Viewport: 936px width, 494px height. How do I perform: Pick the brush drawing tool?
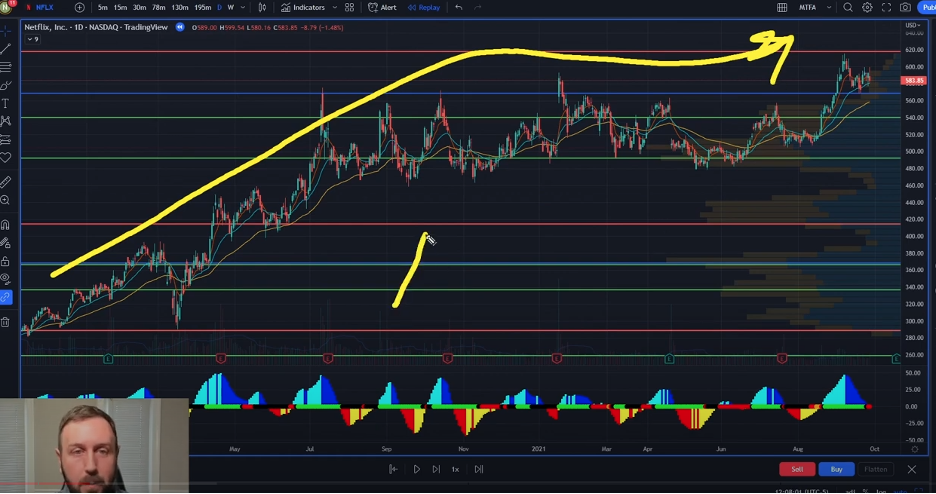(6, 85)
